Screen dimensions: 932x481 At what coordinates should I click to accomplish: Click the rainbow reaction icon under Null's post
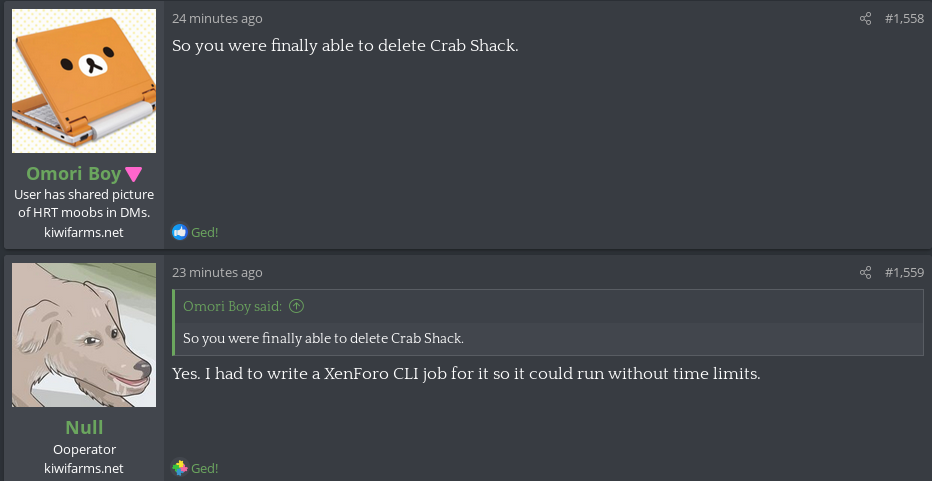(x=180, y=468)
